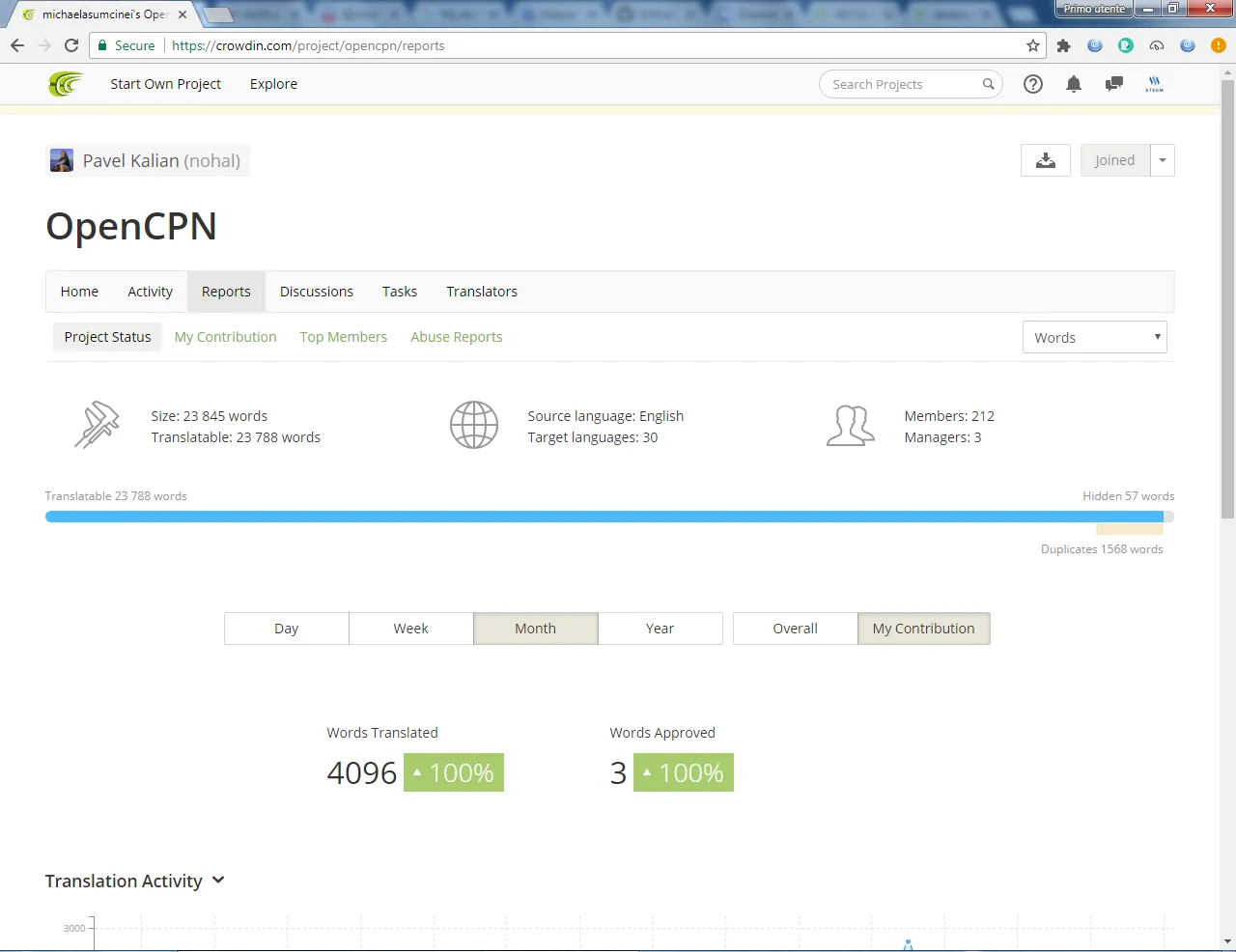1236x952 pixels.
Task: Click the Joined button
Action: 1115,160
